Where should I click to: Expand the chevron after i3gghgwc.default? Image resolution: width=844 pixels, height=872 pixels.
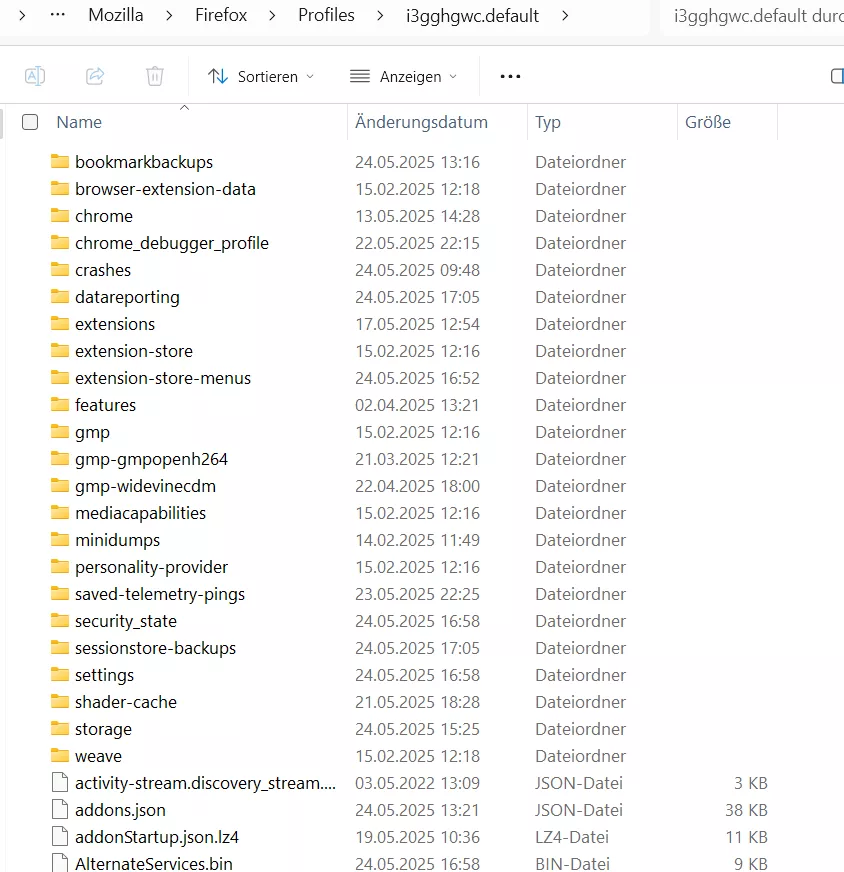(565, 16)
